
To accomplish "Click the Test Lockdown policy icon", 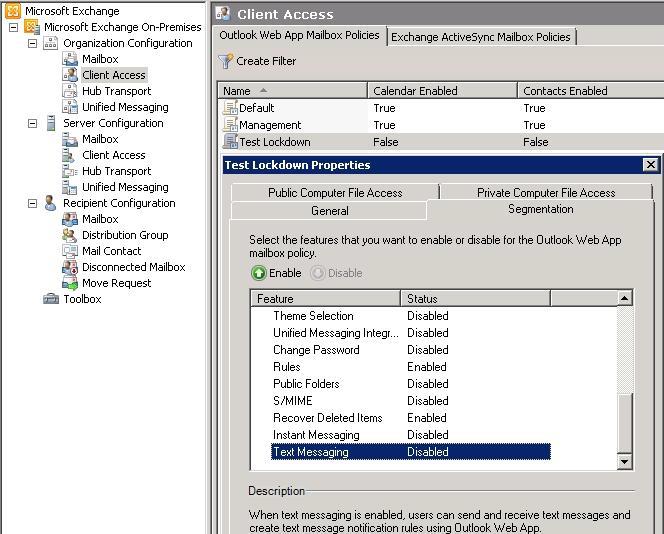I will [230, 142].
